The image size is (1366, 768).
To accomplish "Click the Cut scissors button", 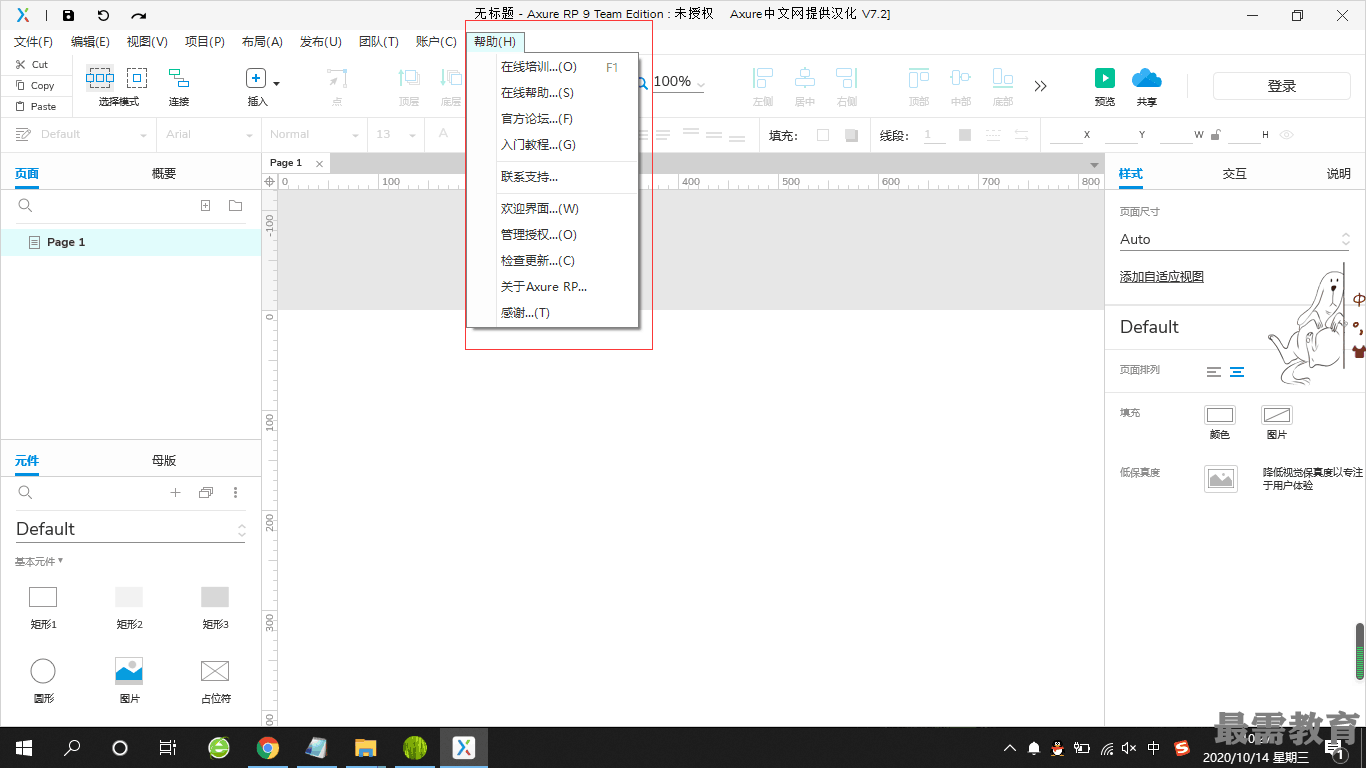I will pos(31,64).
